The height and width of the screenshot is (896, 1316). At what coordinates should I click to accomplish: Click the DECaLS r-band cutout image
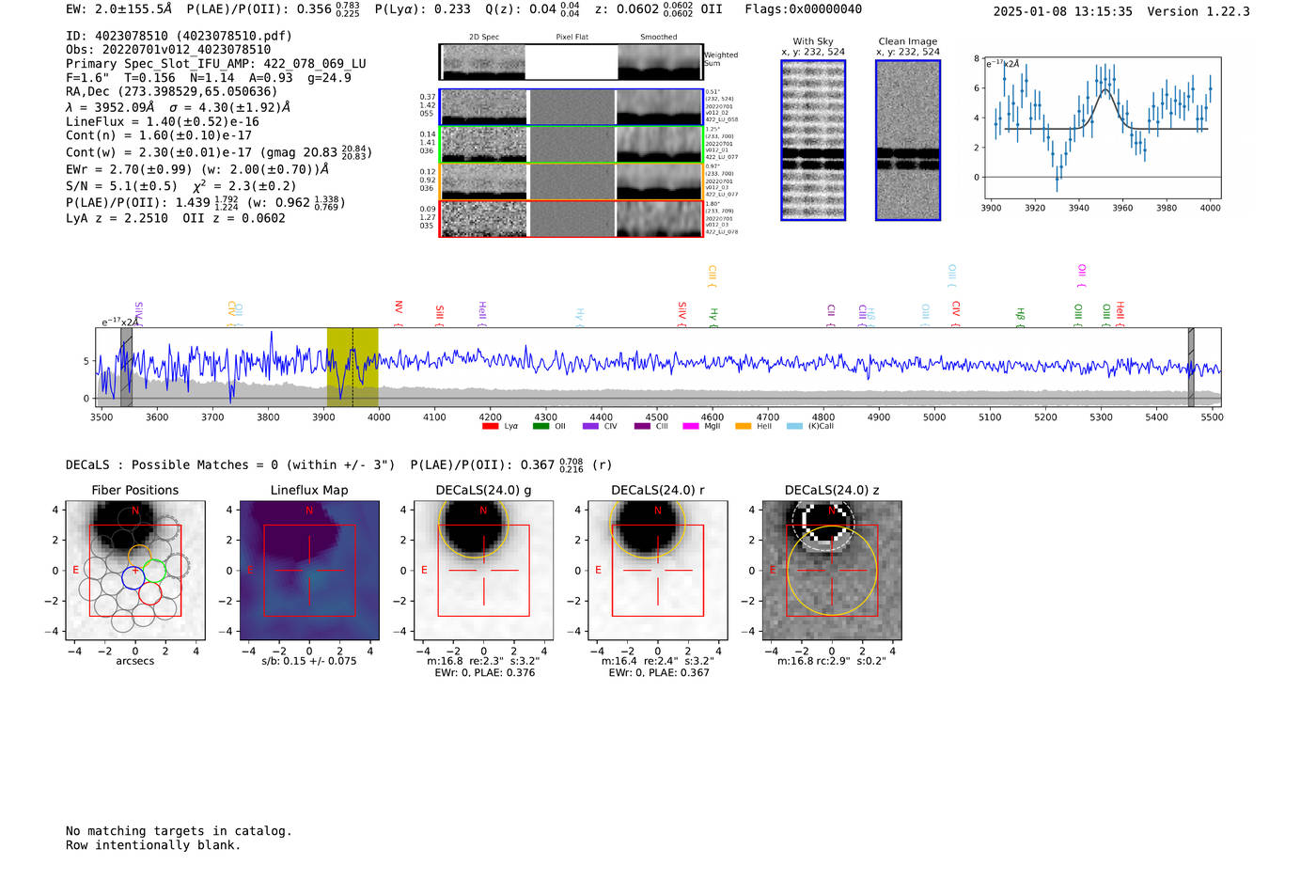point(658,571)
